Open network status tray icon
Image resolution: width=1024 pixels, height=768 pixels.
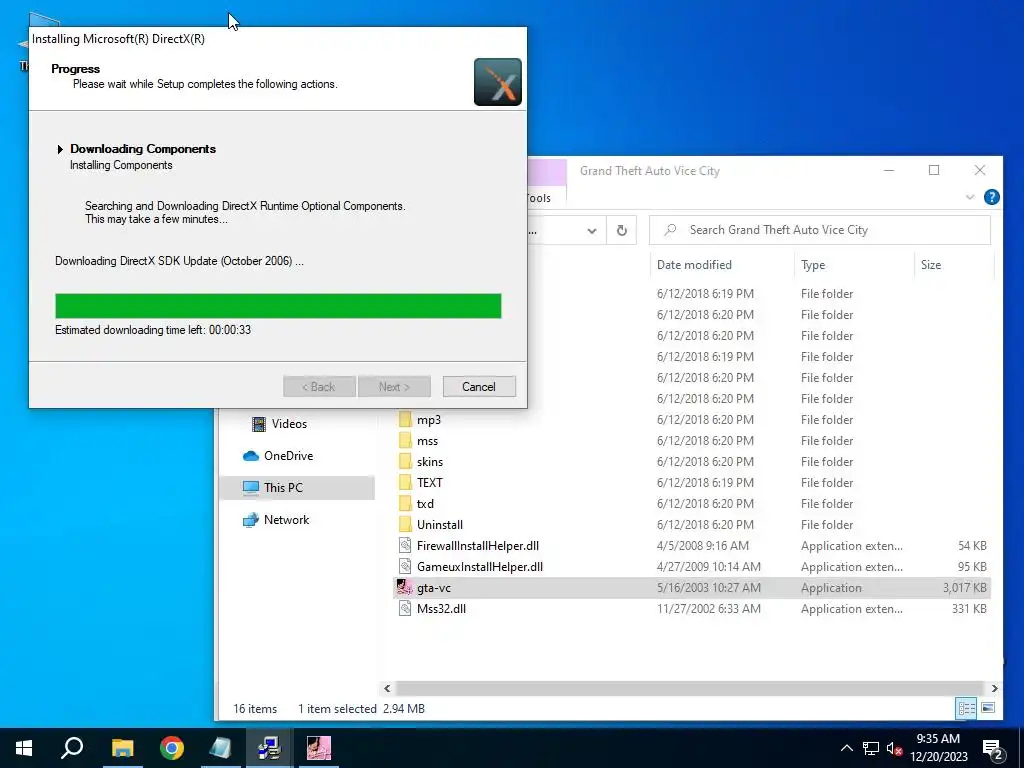coord(871,748)
